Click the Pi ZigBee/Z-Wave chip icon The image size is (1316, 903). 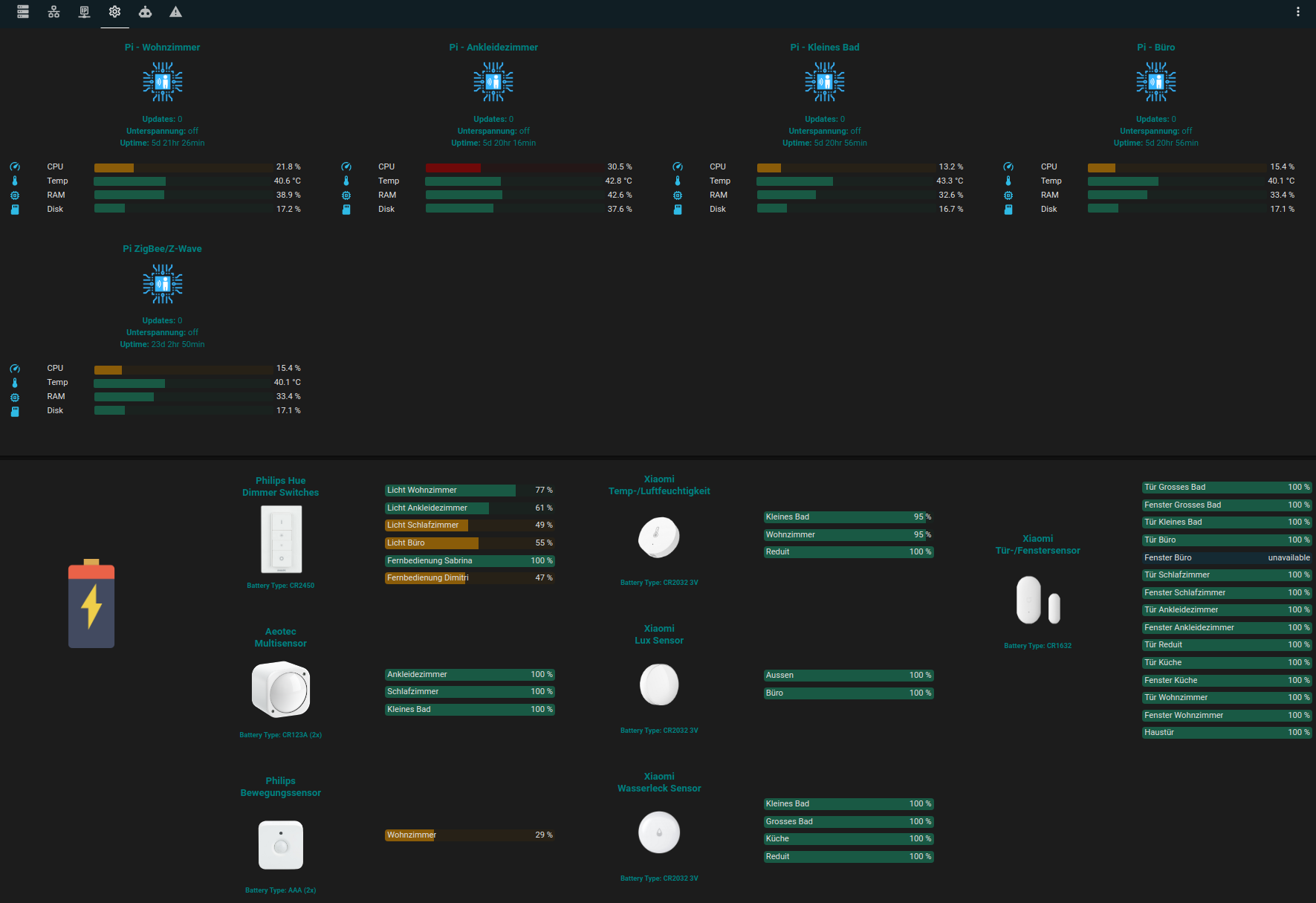tap(162, 284)
